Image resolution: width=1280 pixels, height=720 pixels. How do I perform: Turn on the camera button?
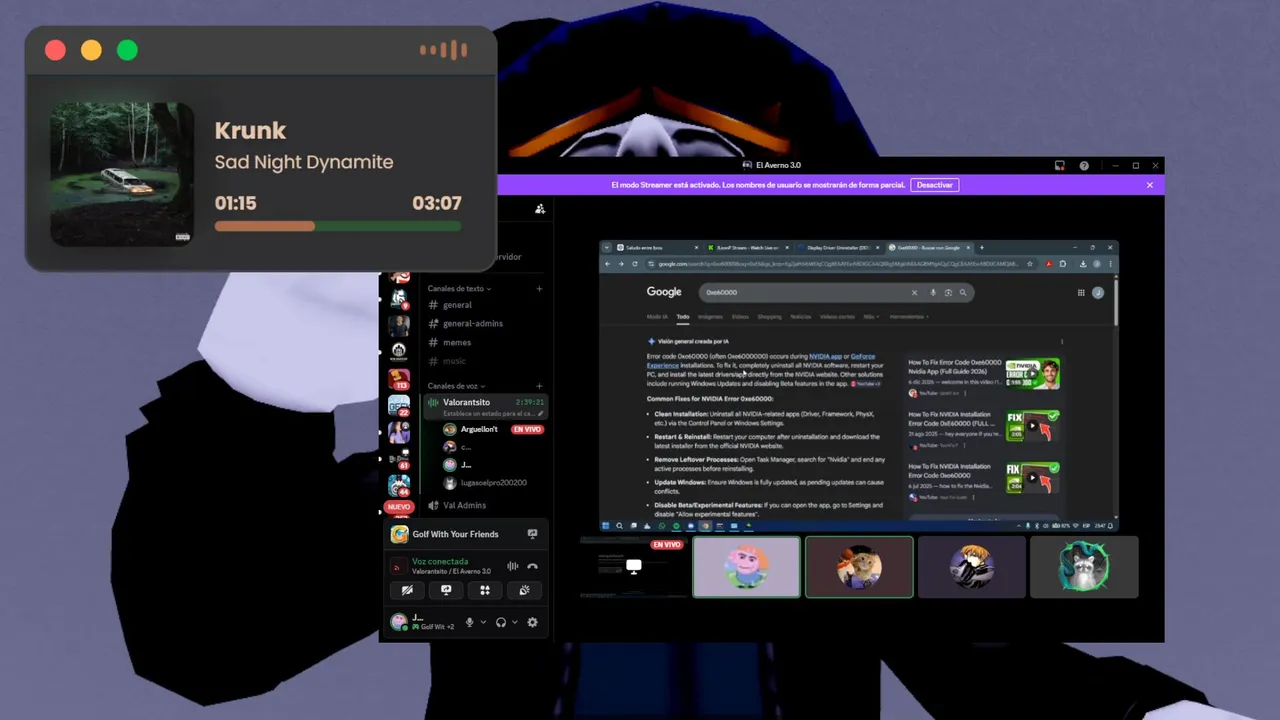[407, 591]
